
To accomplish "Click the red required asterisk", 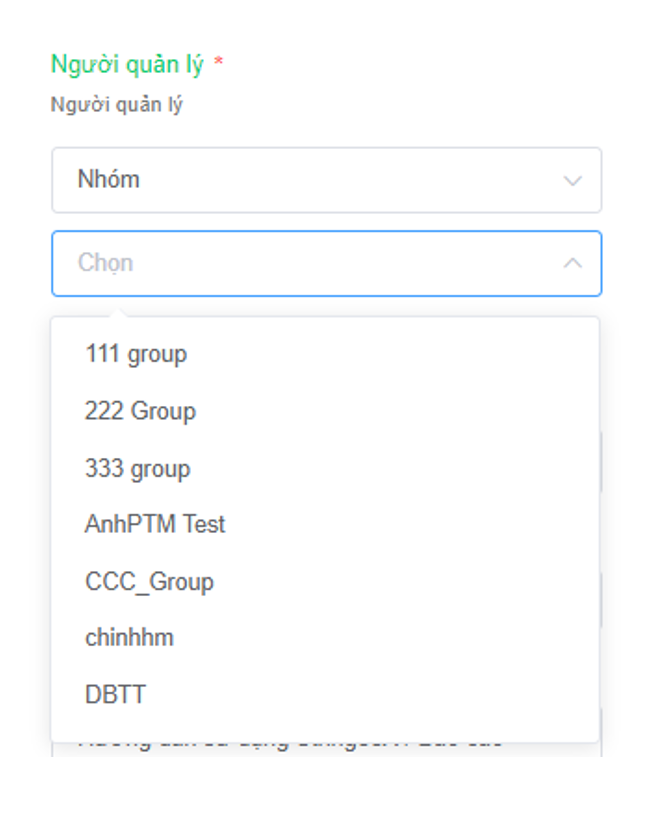I will (x=218, y=66).
